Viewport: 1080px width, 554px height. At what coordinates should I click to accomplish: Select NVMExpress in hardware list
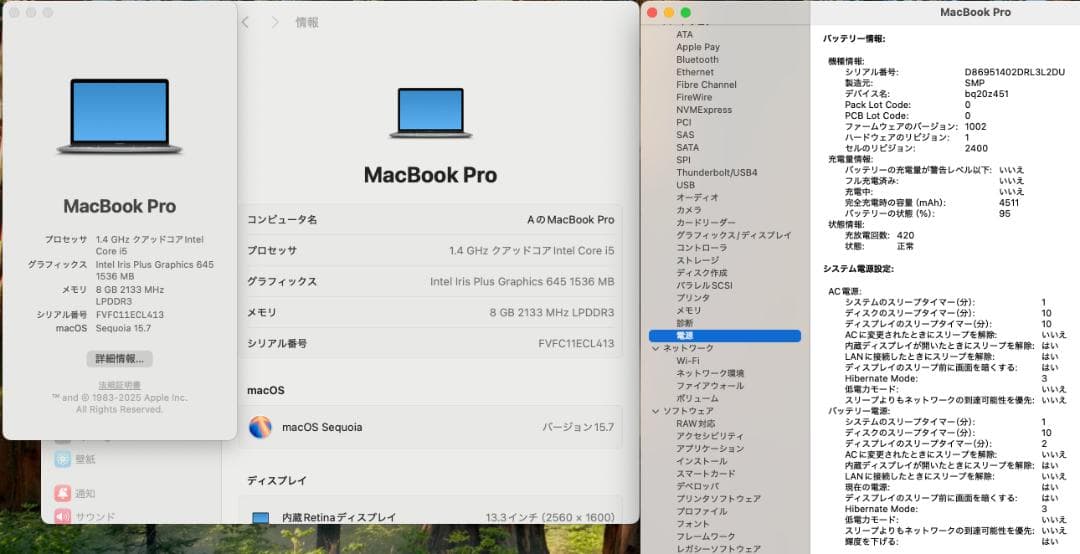click(x=704, y=110)
